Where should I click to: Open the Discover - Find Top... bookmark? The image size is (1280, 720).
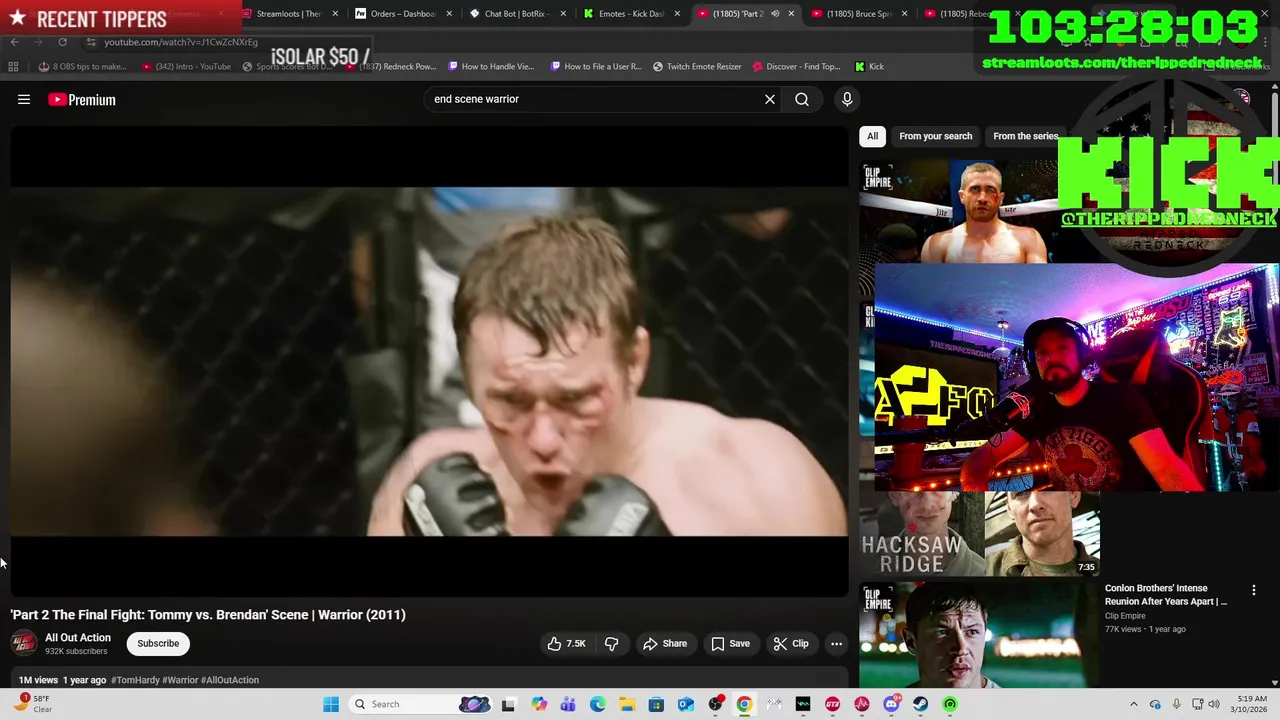(x=796, y=67)
